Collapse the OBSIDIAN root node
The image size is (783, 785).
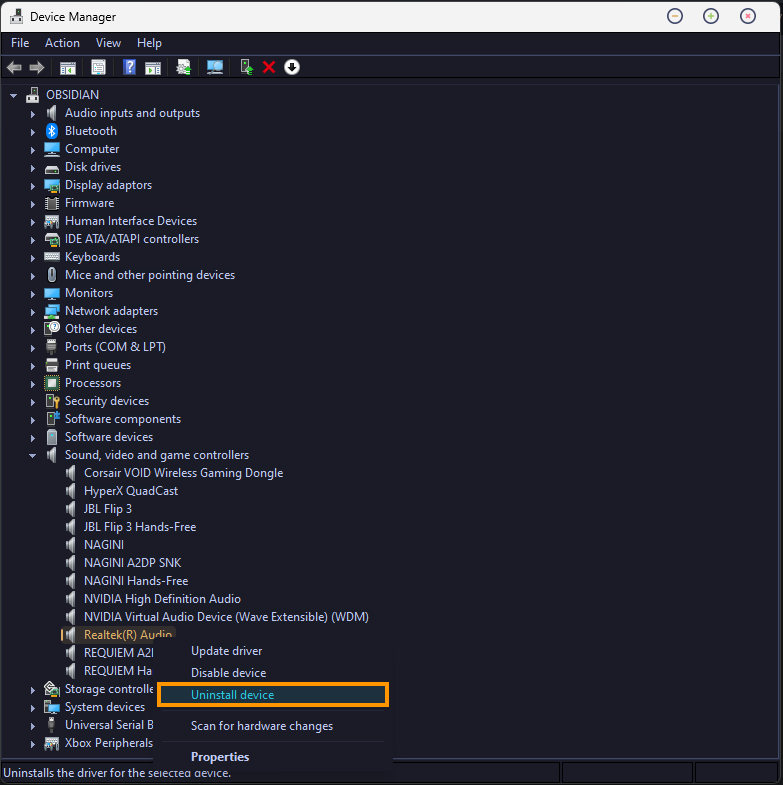[x=14, y=96]
